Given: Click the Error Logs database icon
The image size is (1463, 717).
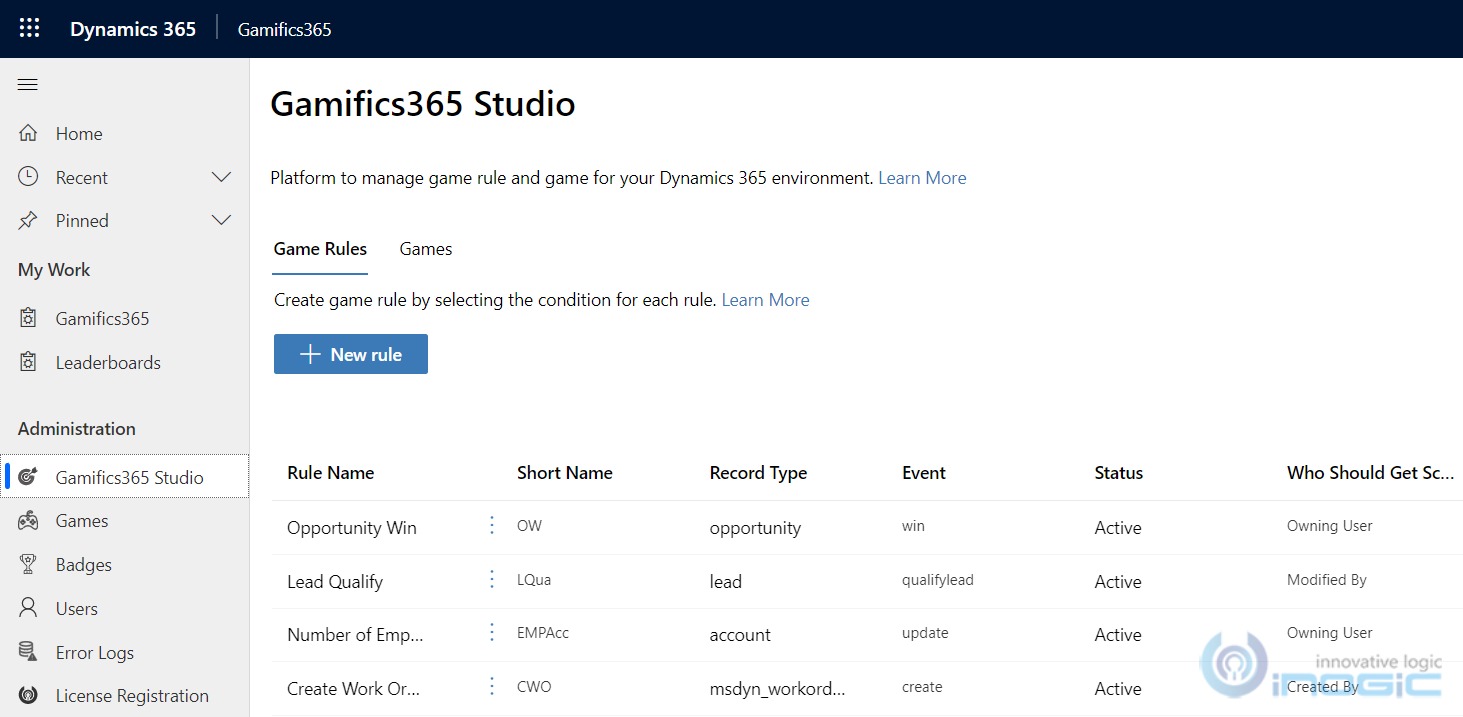Looking at the screenshot, I should [28, 652].
